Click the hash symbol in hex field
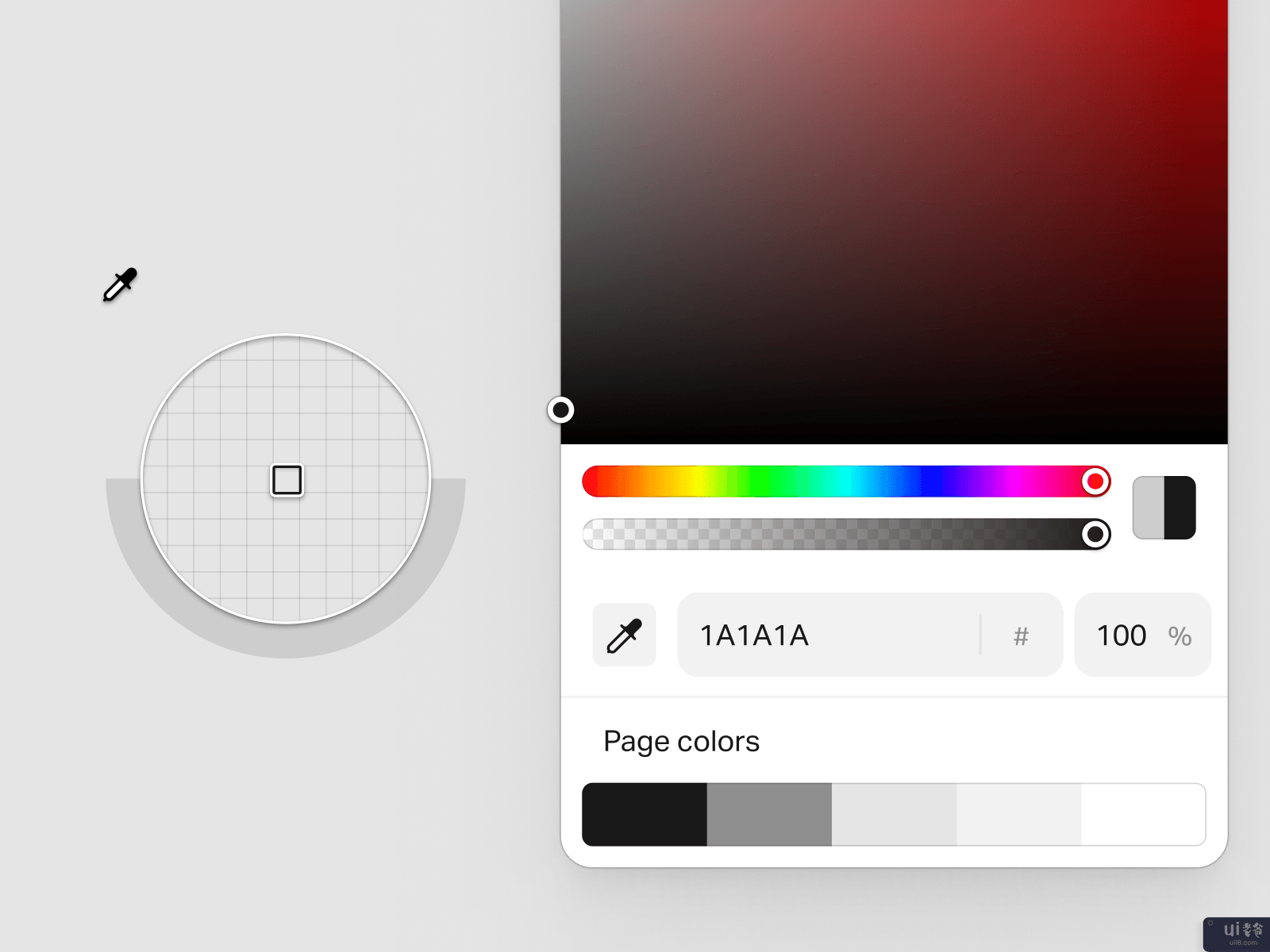The image size is (1270, 952). 1021,635
